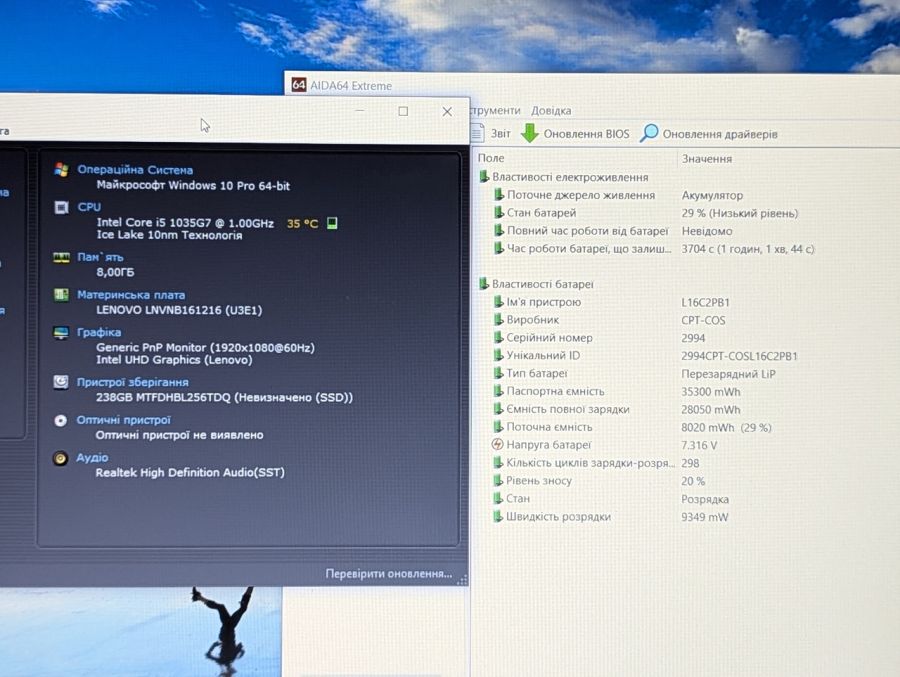Click the speaker icon beside Аудіо
Viewport: 900px width, 677px height.
[x=60, y=458]
